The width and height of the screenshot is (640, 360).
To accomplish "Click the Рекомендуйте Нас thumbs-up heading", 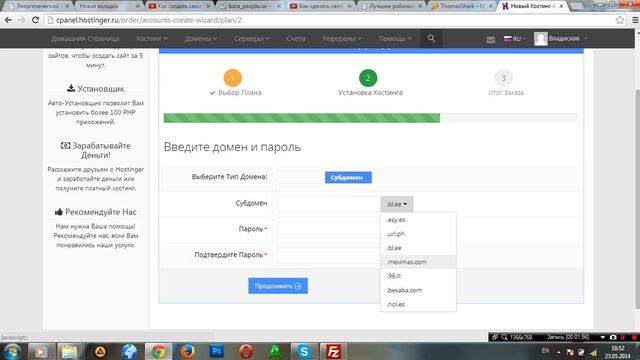I will point(96,212).
